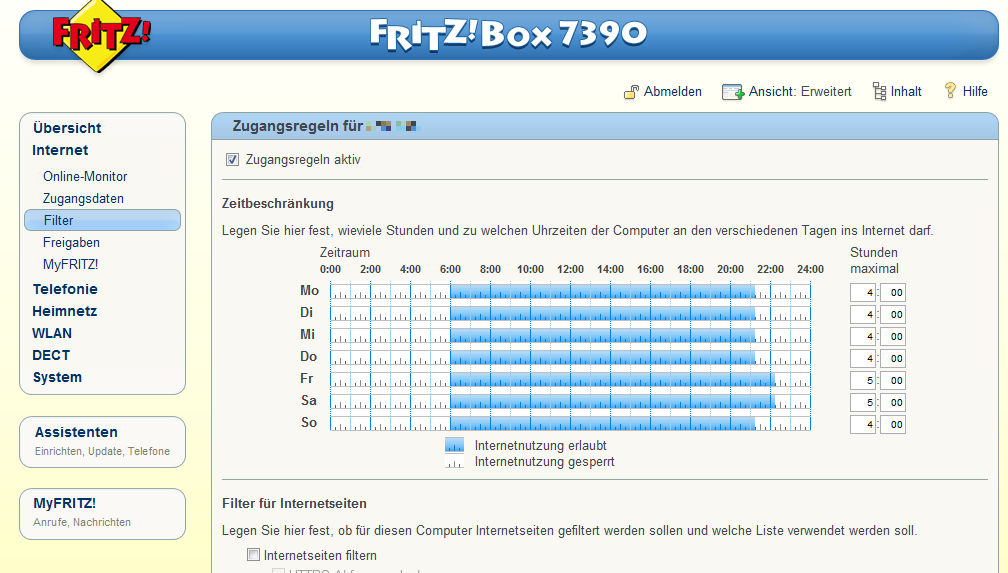Click Fr maximum hours field
Screen dimensions: 1008x573
(863, 380)
